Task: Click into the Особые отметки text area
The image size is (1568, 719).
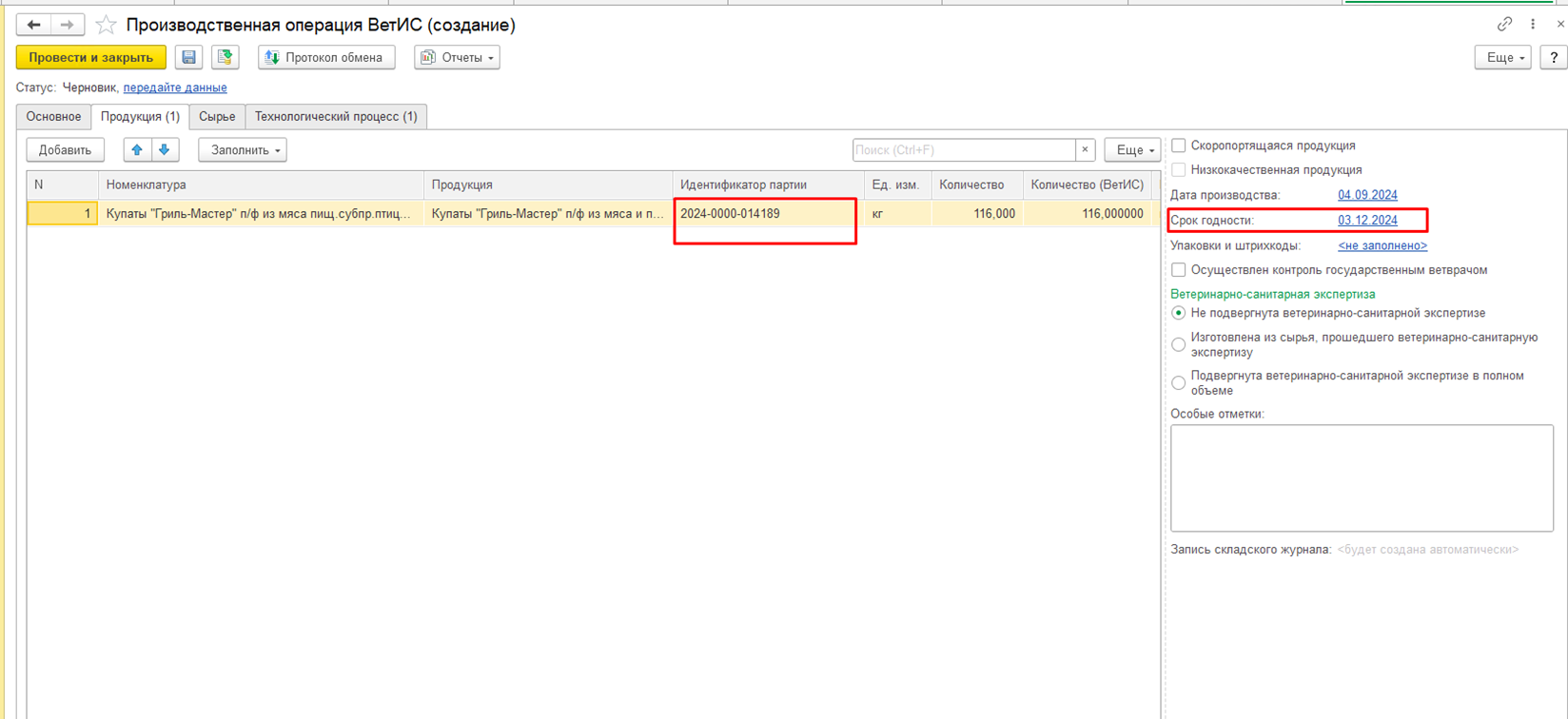Action: tap(1362, 478)
